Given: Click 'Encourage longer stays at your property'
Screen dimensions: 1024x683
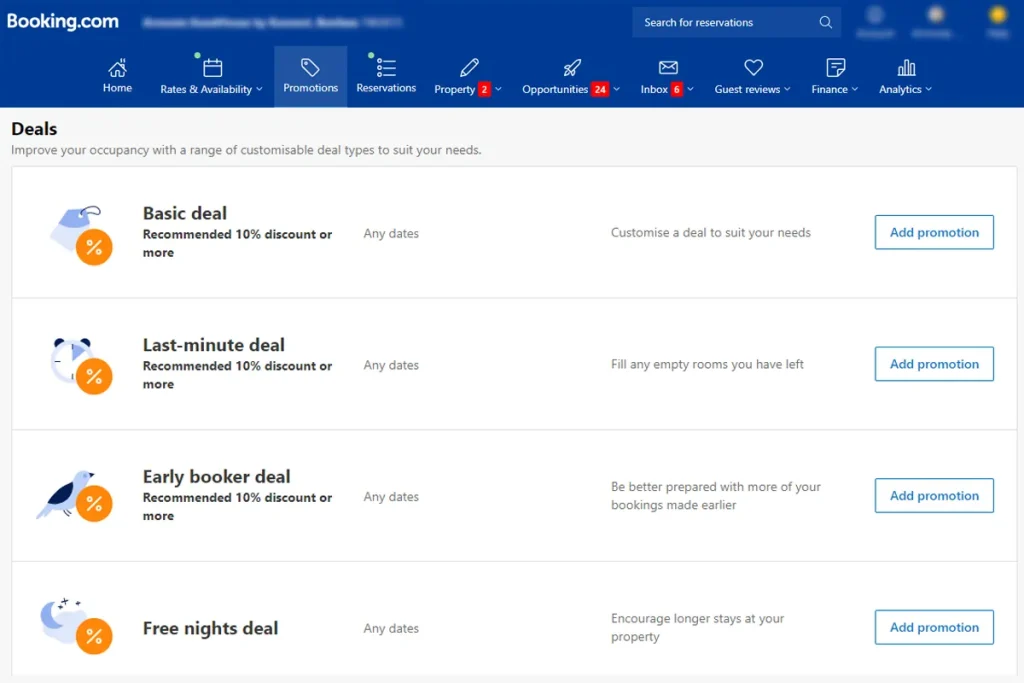Looking at the screenshot, I should (x=697, y=627).
